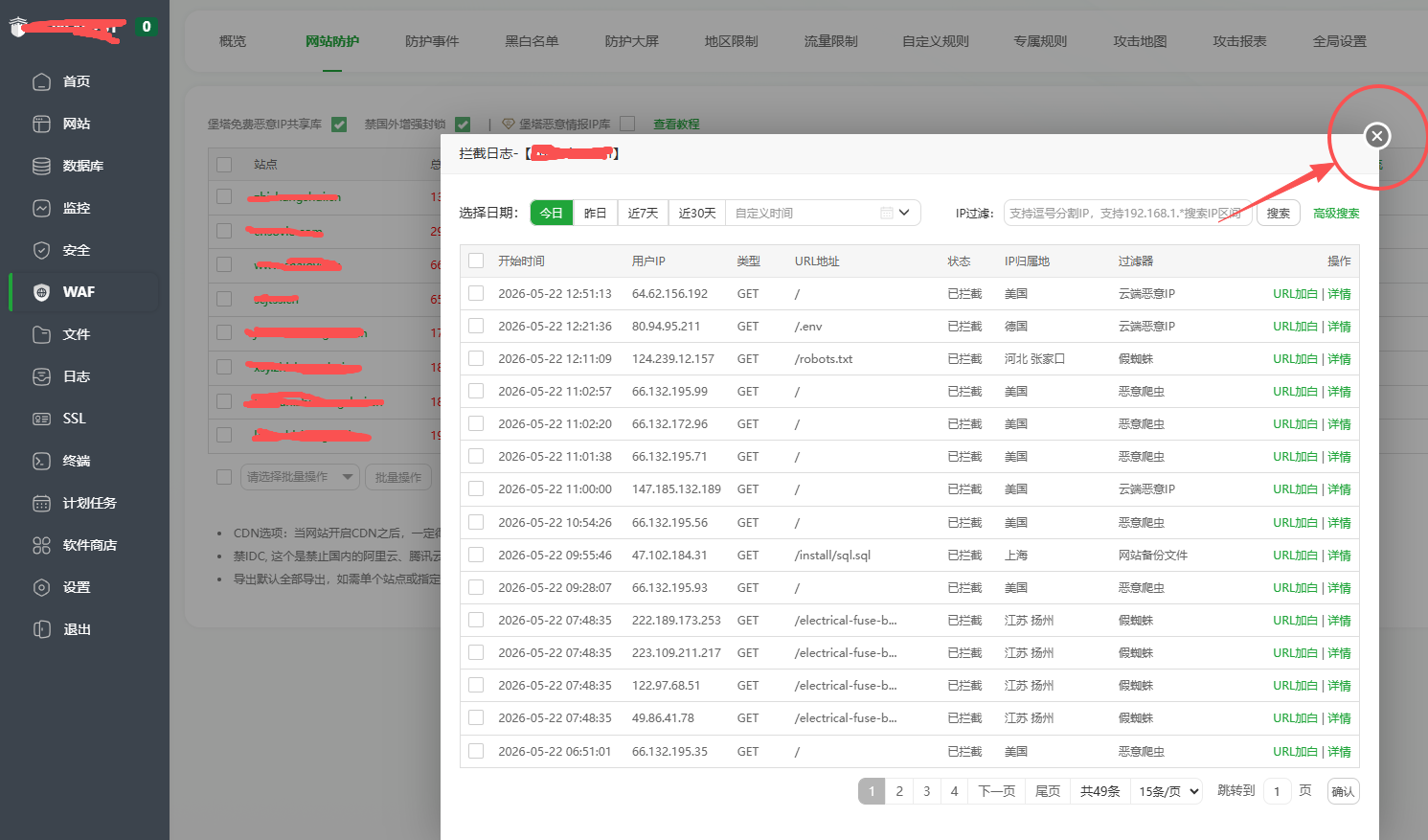Click the 批量操作 button
The image size is (1428, 840).
[x=398, y=477]
